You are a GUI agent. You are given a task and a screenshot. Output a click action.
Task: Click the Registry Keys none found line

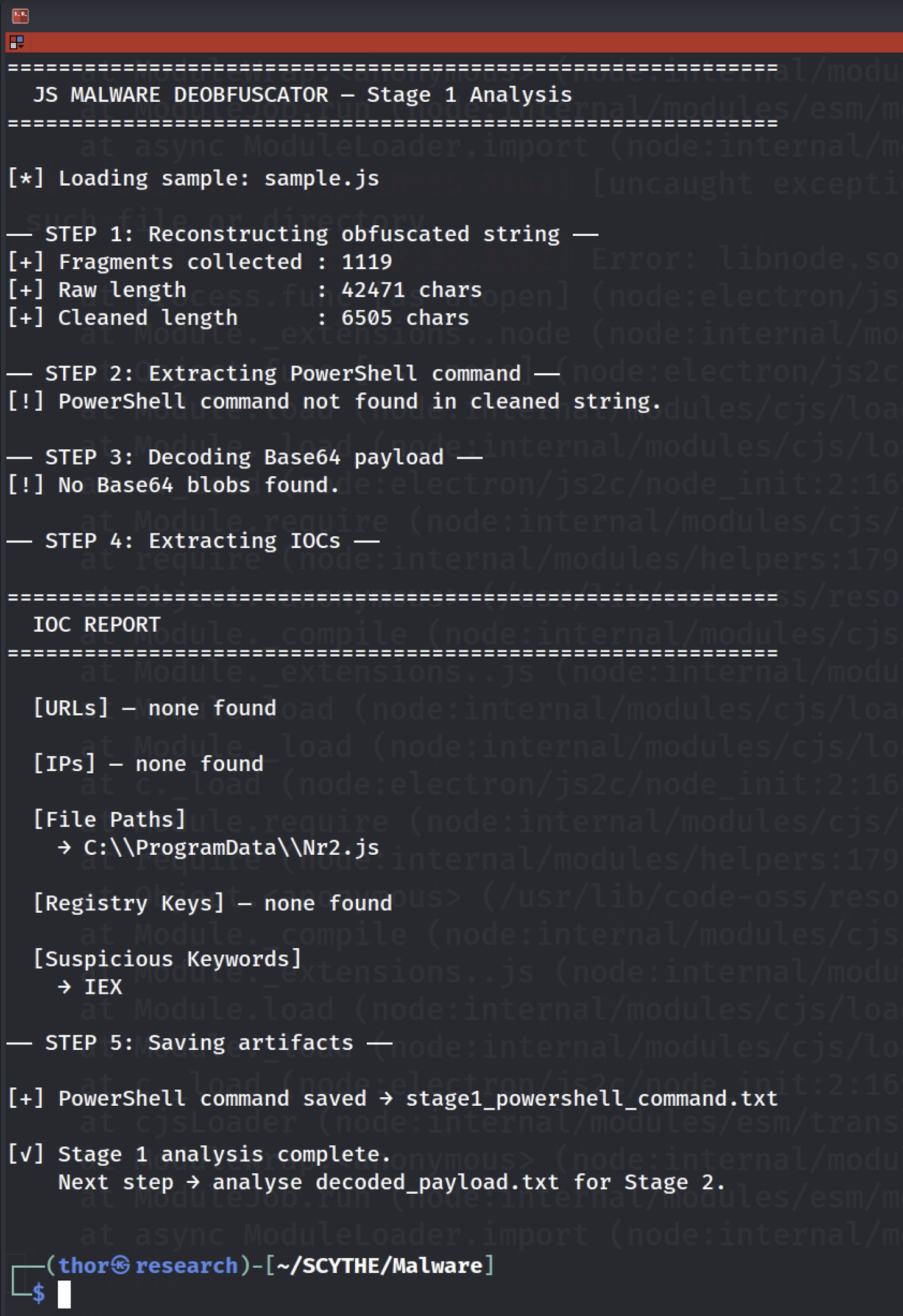click(x=212, y=903)
